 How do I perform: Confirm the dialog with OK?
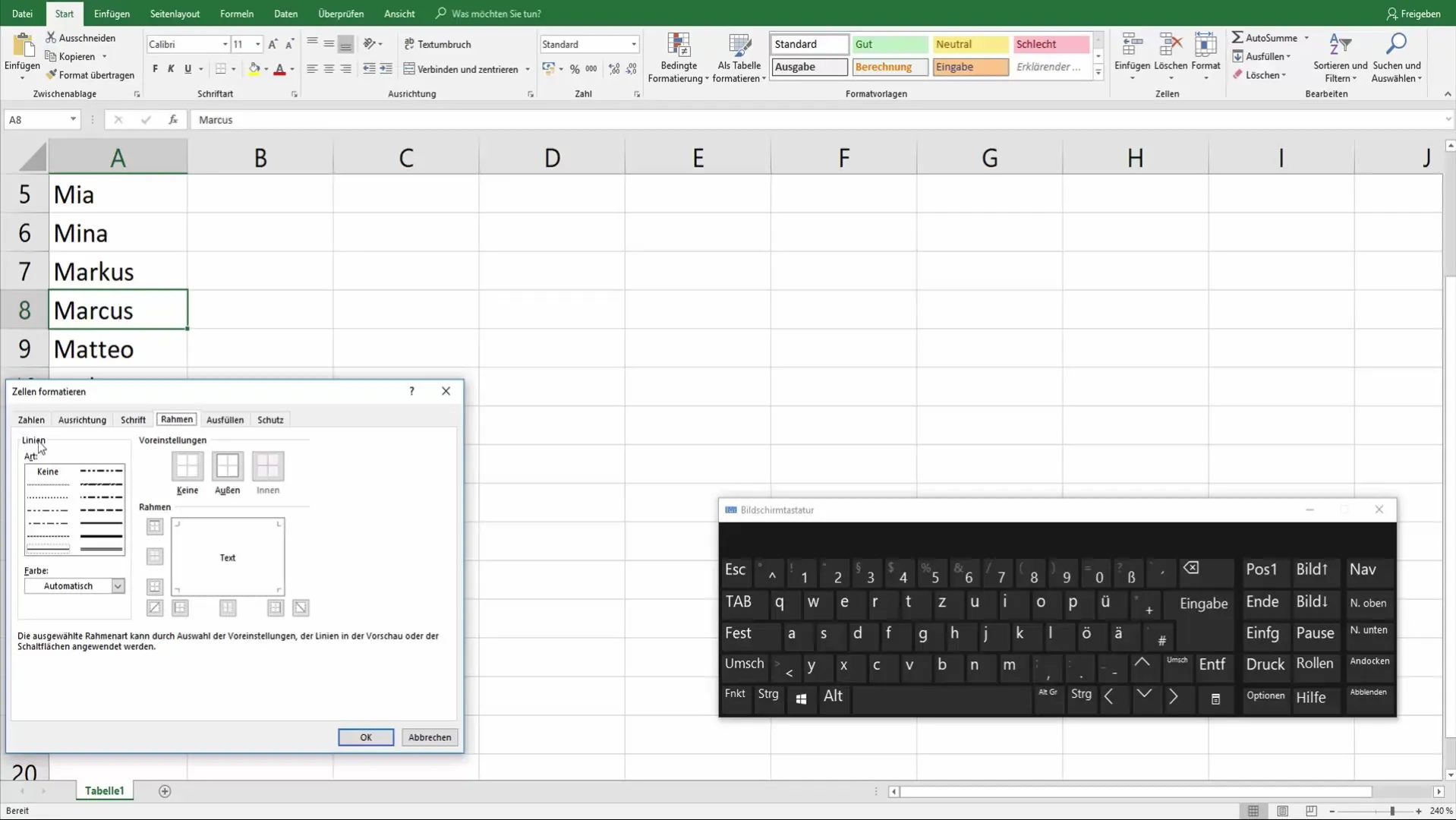pyautogui.click(x=366, y=737)
